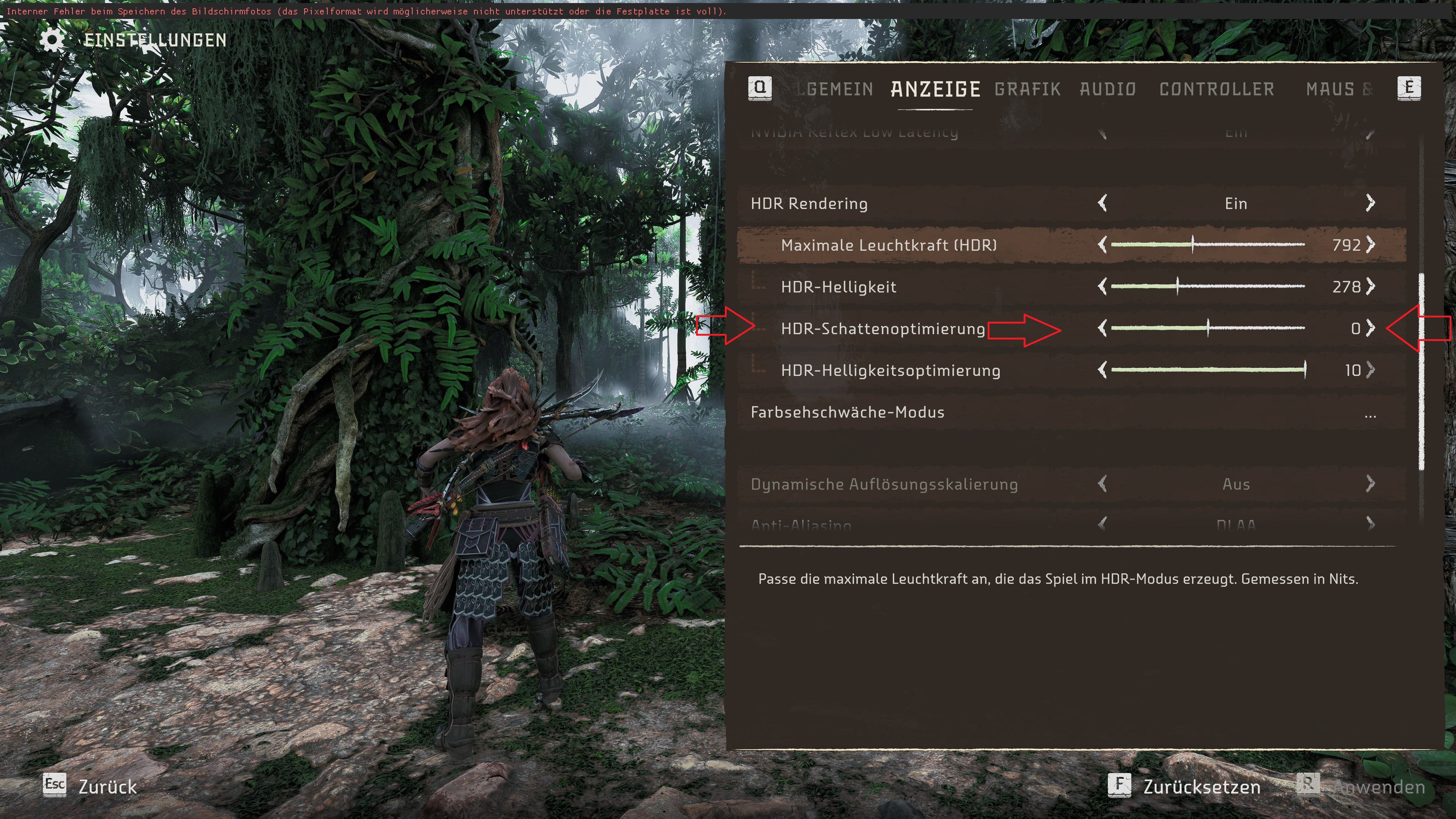Switch to the Audio tab
The width and height of the screenshot is (1456, 819).
pos(1108,89)
